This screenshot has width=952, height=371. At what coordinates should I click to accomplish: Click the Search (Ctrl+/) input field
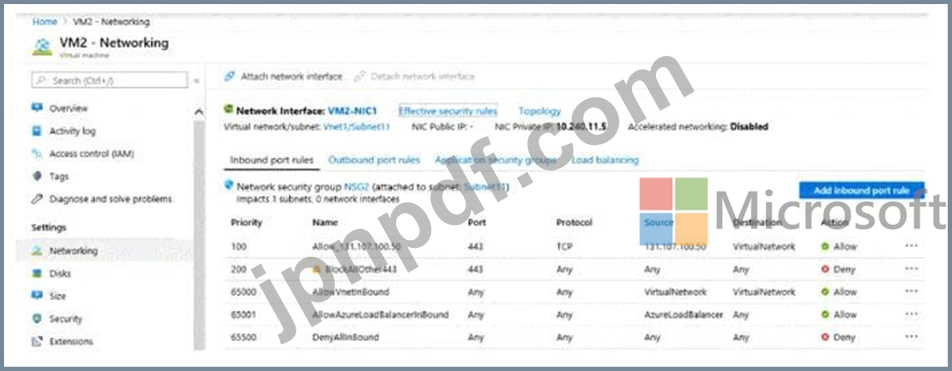coord(109,80)
